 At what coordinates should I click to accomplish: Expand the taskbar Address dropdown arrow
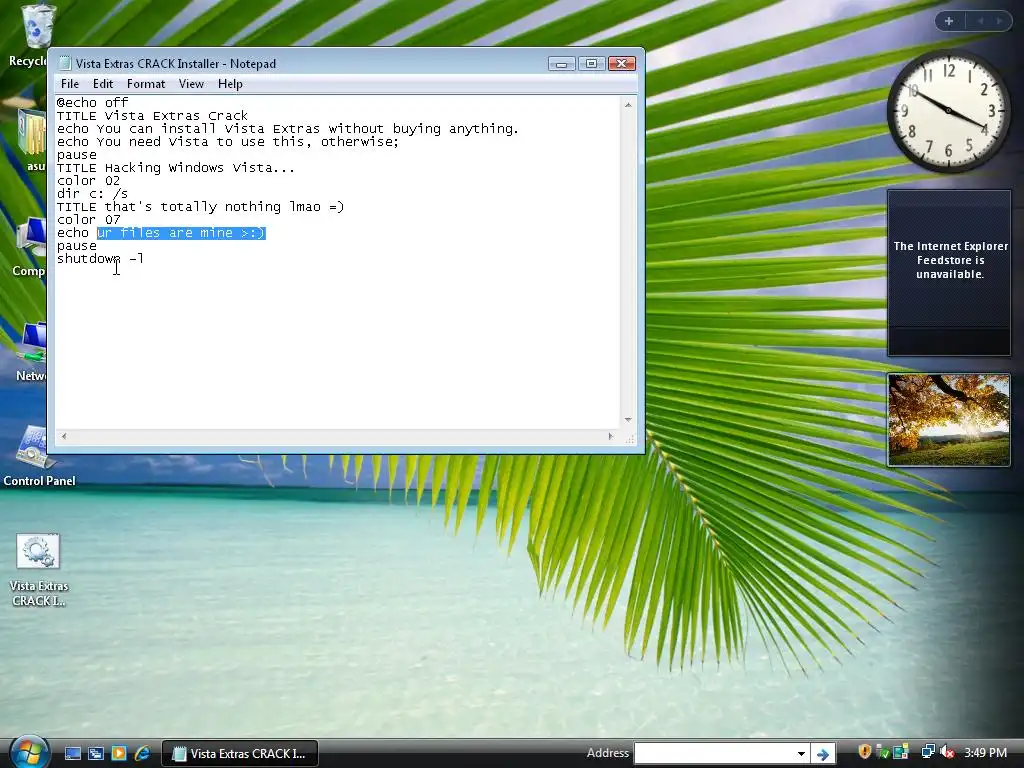[801, 754]
